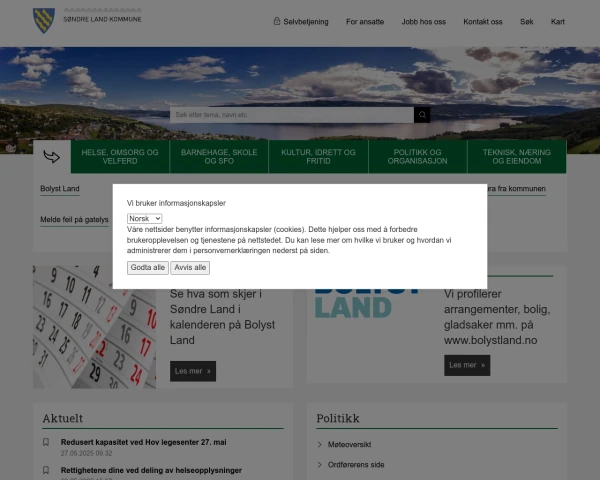Click the magnifier search button in the banner

(x=422, y=115)
